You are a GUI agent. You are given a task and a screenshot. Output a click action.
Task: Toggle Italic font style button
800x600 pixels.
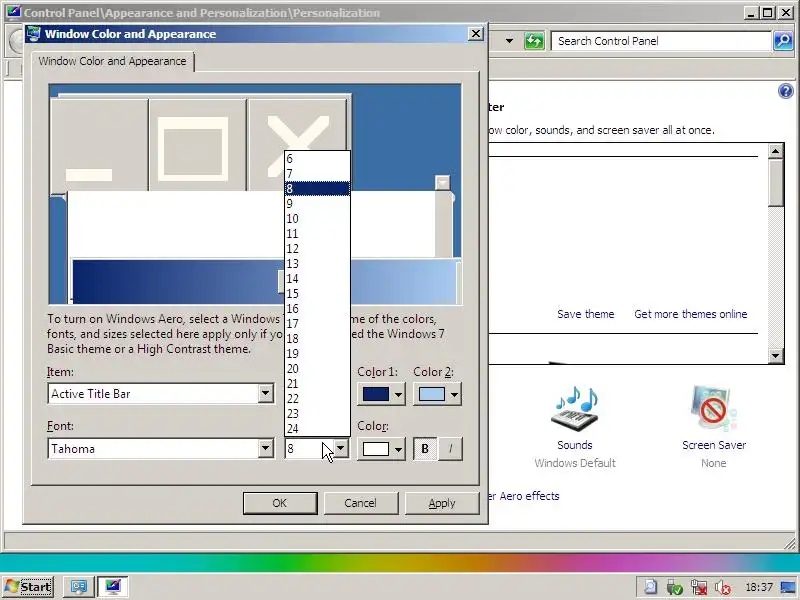pyautogui.click(x=450, y=449)
